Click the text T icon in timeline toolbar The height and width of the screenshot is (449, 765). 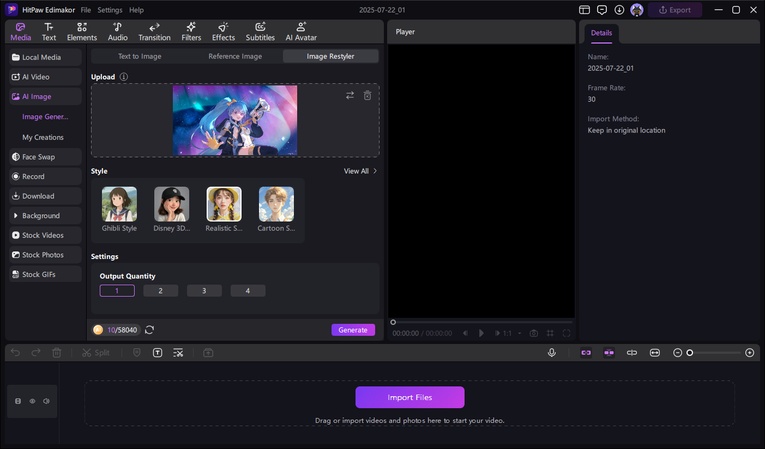tap(158, 353)
